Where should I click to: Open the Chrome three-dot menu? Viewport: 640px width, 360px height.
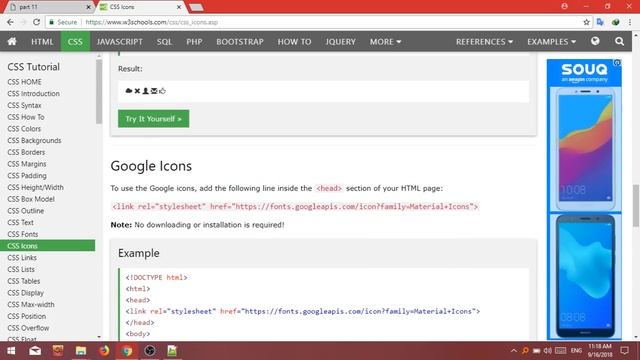click(x=630, y=22)
